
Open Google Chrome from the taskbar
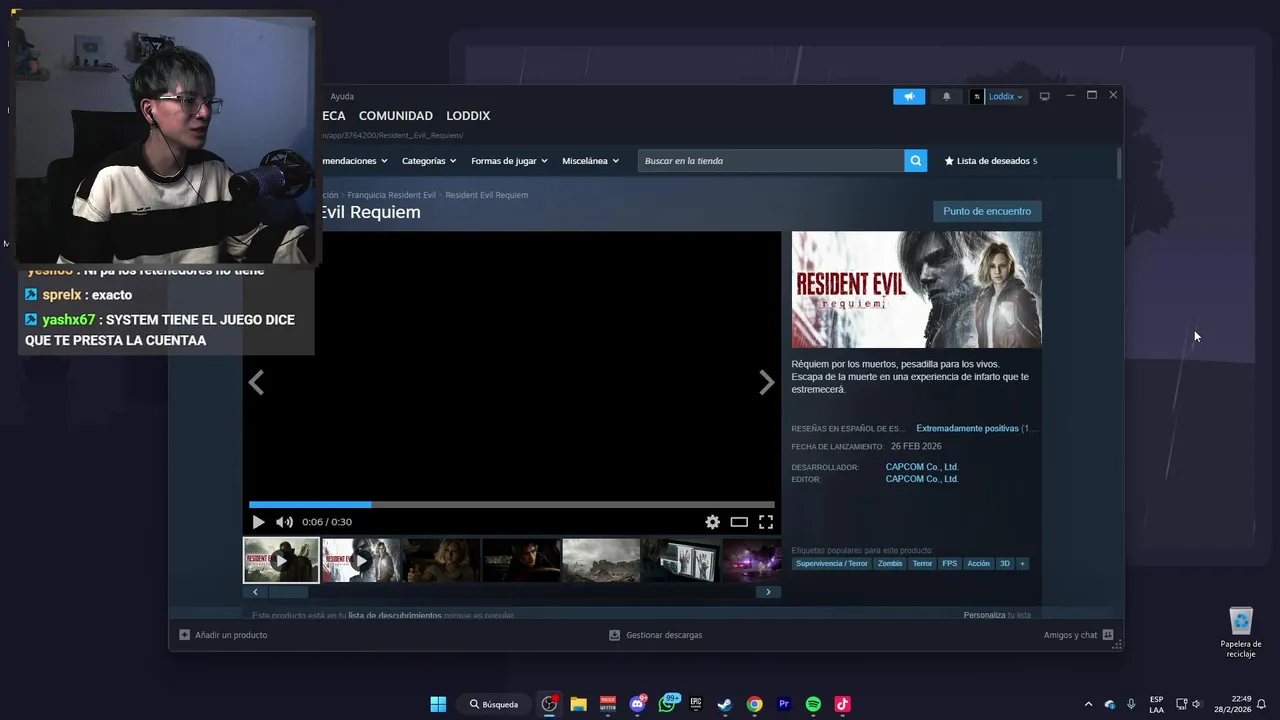pyautogui.click(x=755, y=704)
